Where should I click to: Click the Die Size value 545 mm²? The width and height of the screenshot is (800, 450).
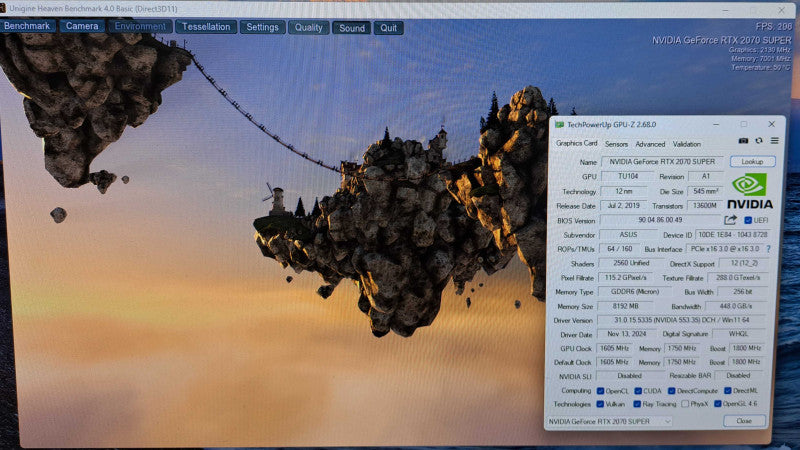705,191
